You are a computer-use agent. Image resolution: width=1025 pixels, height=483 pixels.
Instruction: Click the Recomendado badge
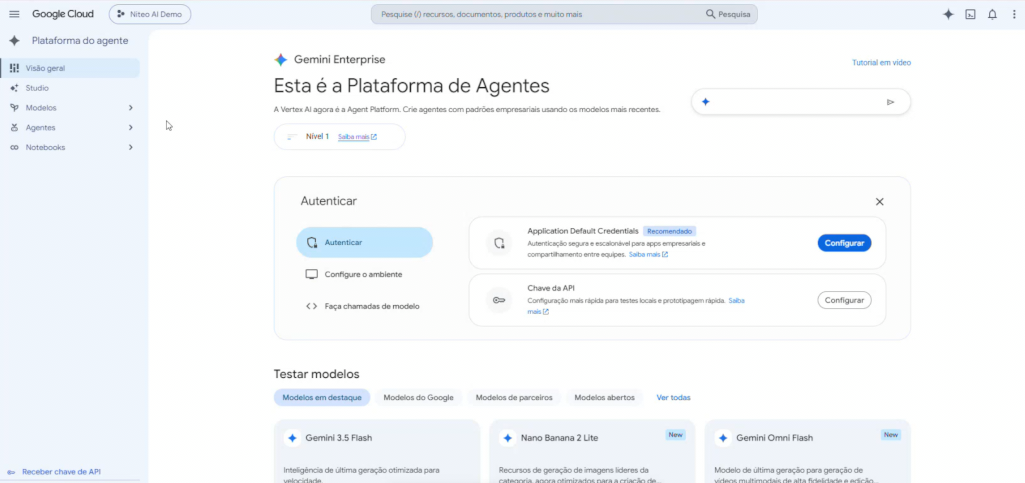(x=669, y=231)
